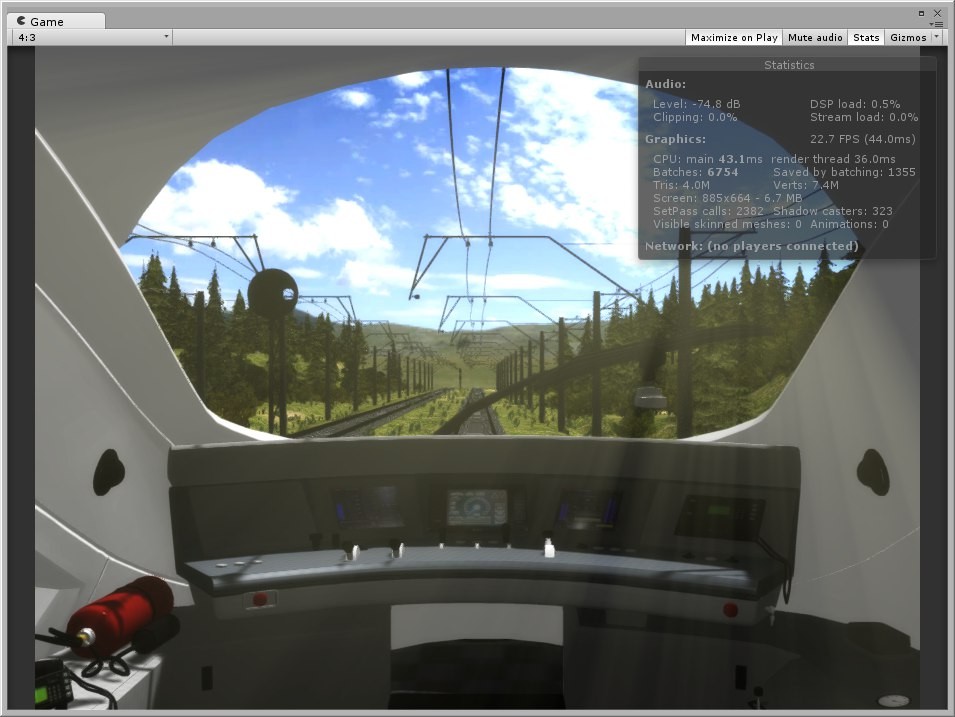Toggle Maximize on Play
The height and width of the screenshot is (717, 955).
pyautogui.click(x=734, y=37)
